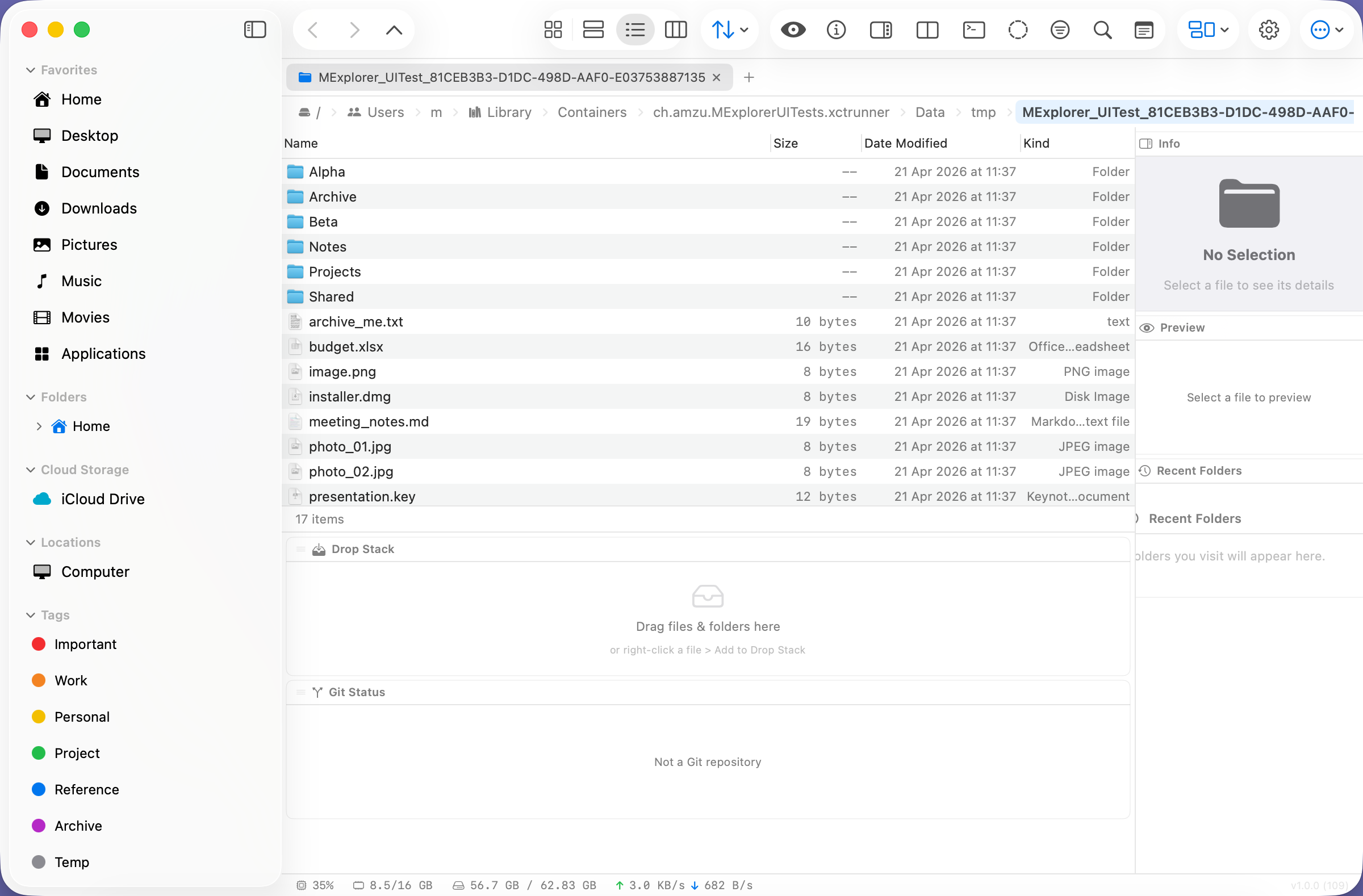The image size is (1363, 896).
Task: Select the Projects folder
Action: tap(708, 272)
